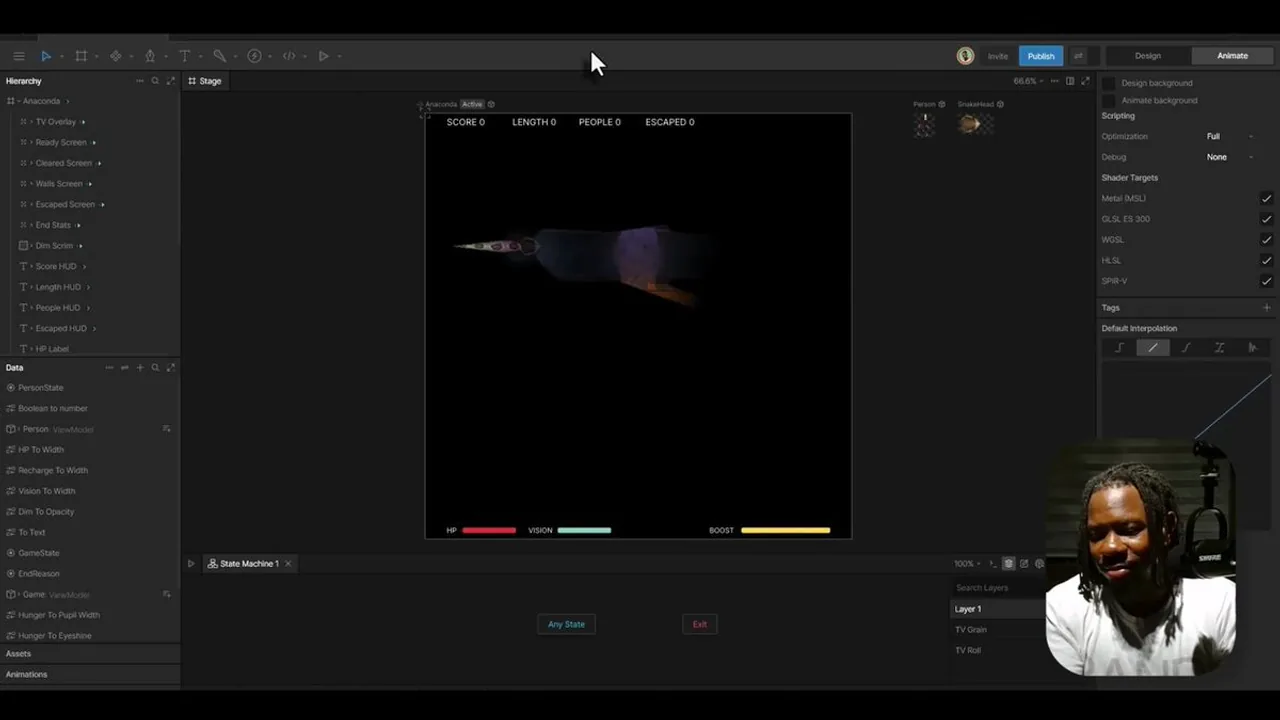Choose hold default interpolation
The height and width of the screenshot is (720, 1280).
click(x=1120, y=348)
